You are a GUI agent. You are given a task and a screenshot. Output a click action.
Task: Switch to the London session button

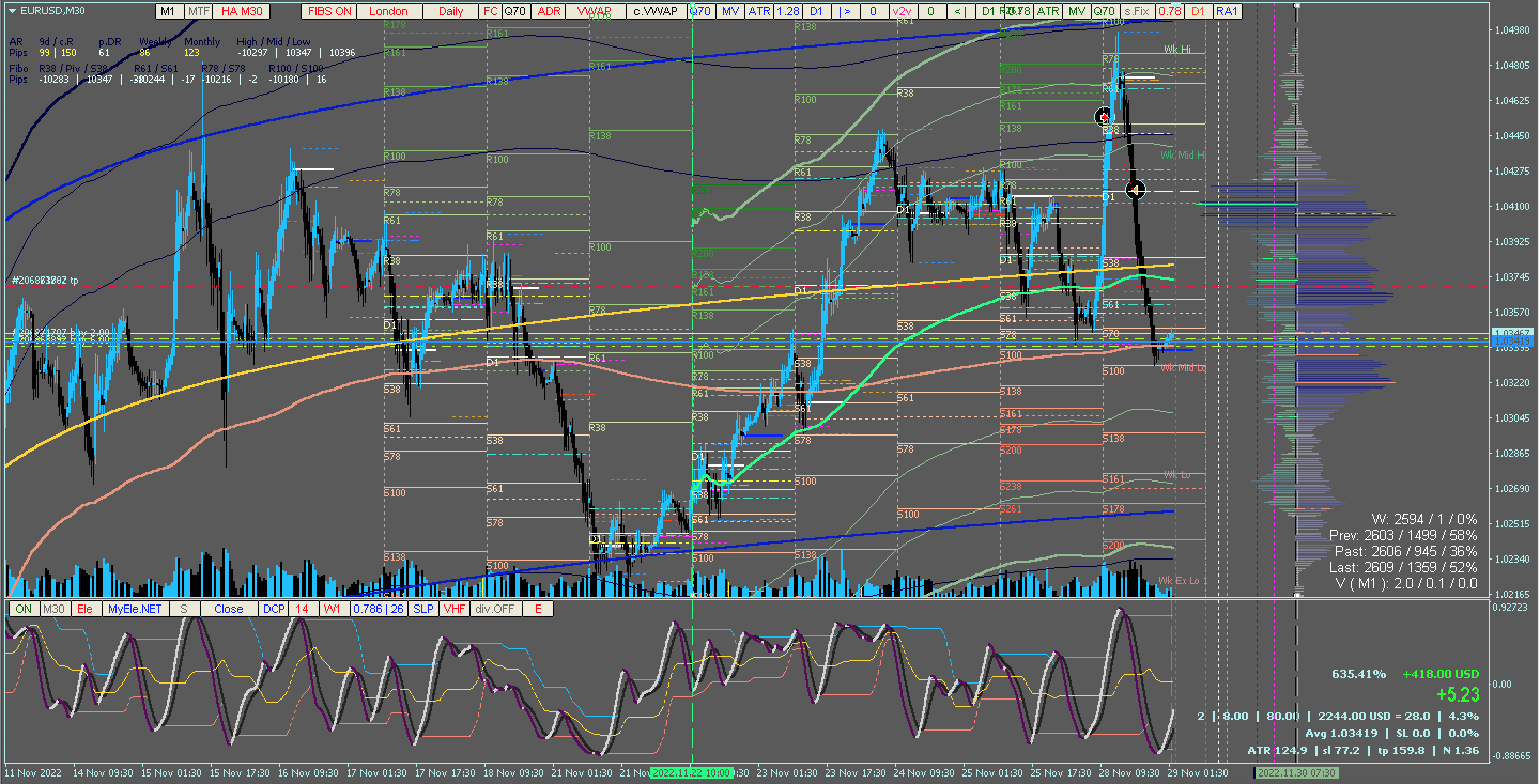point(388,11)
